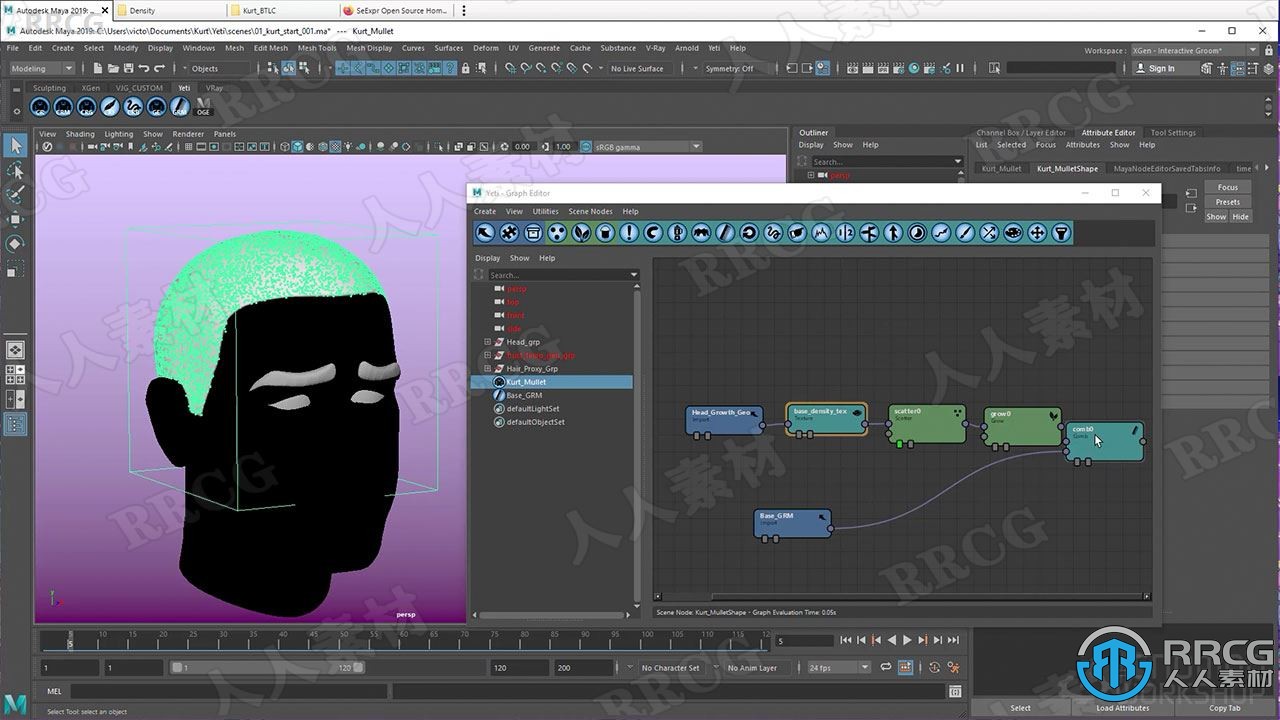The width and height of the screenshot is (1280, 720).
Task: Toggle the sRGB gamma color management icon
Action: click(584, 146)
